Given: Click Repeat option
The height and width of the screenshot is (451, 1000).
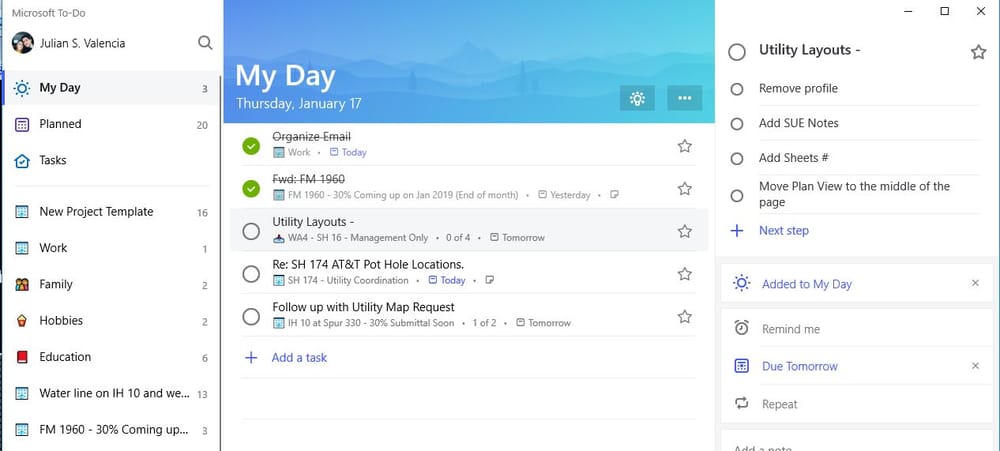Looking at the screenshot, I should [858, 404].
